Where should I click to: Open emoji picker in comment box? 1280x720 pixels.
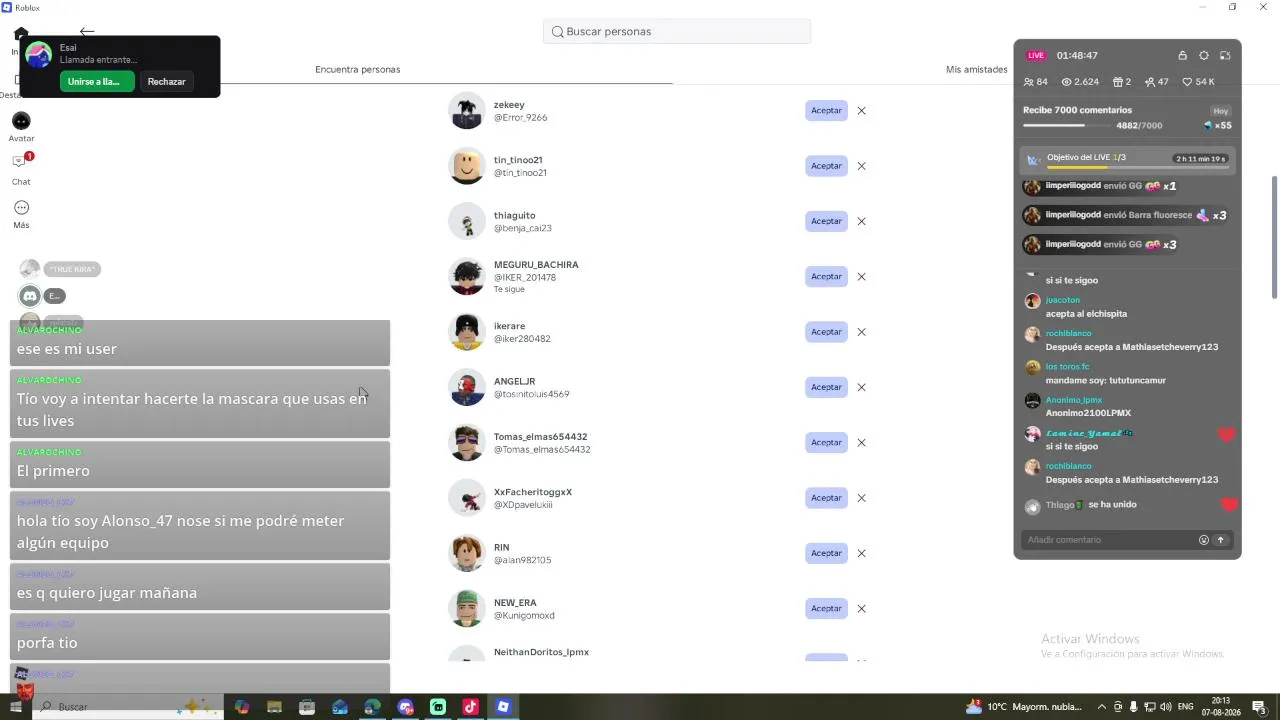pyautogui.click(x=1204, y=540)
